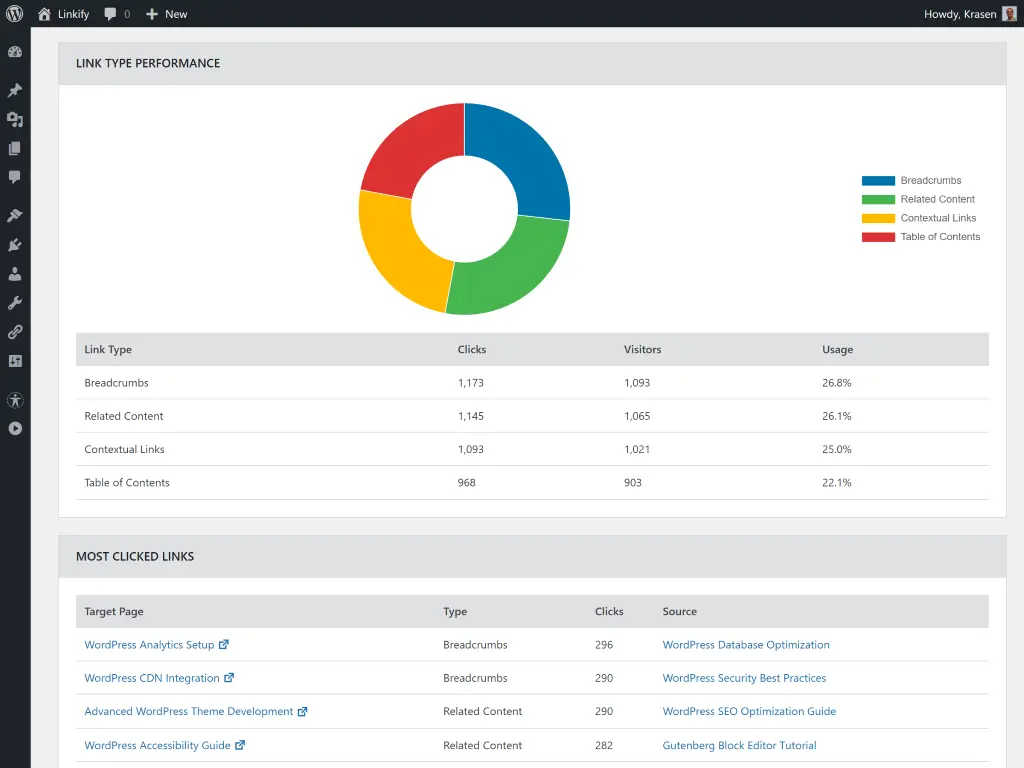Open the Linkify link icon in sidebar
This screenshot has height=768, width=1024.
click(15, 331)
